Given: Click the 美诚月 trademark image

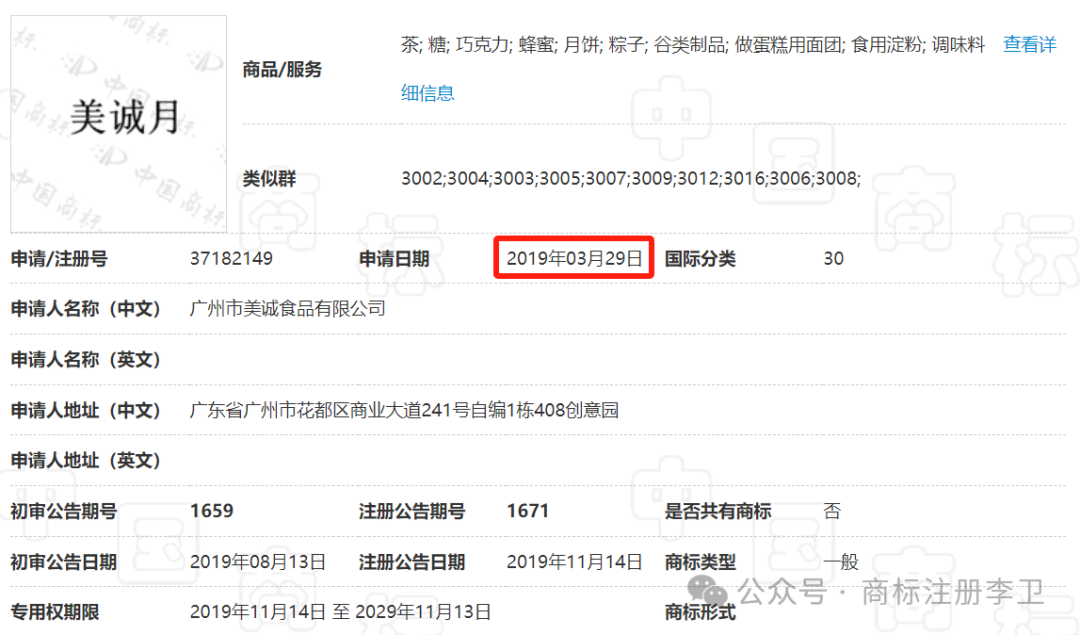Looking at the screenshot, I should 118,124.
